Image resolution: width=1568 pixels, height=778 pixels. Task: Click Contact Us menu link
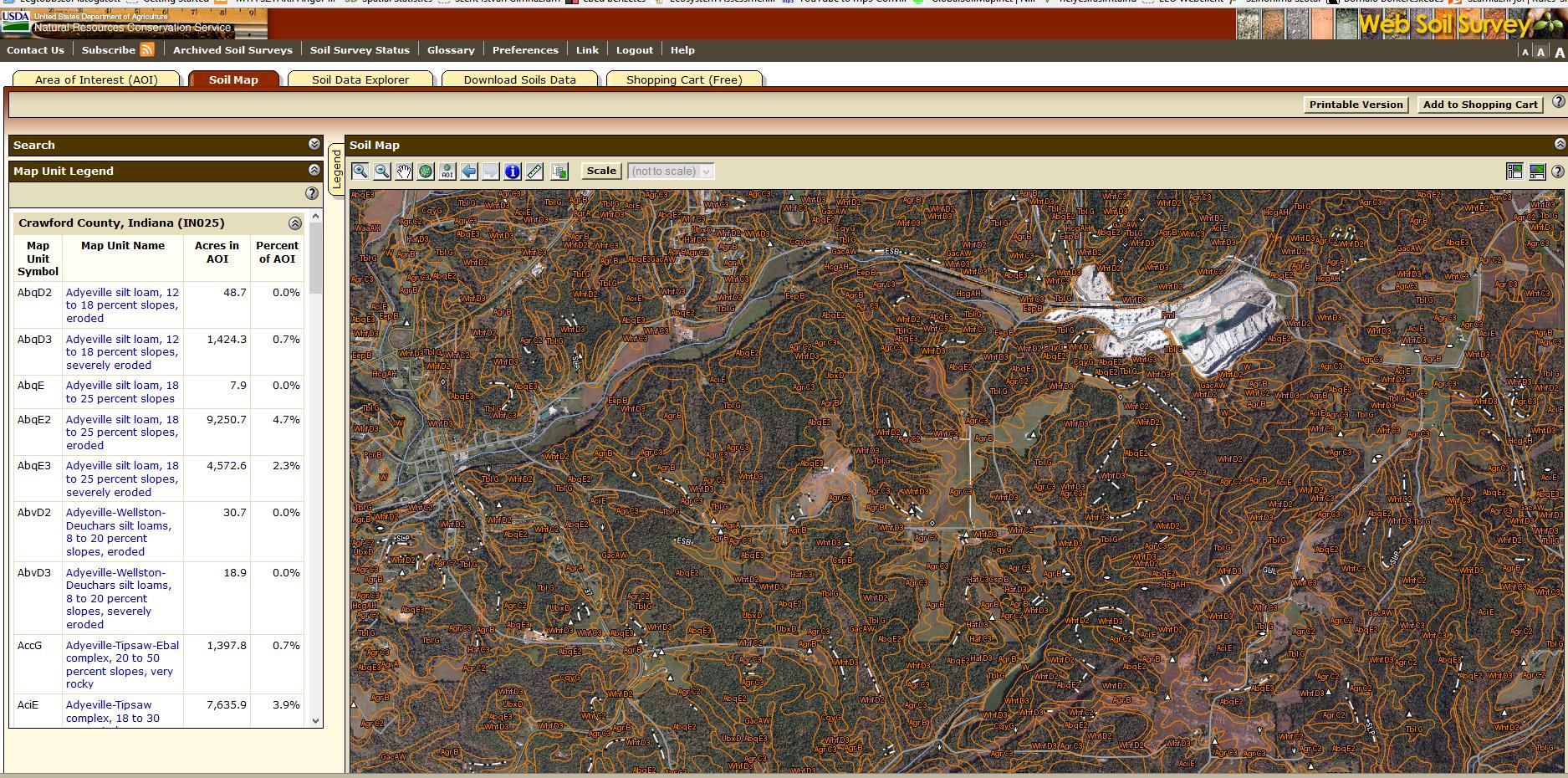(x=35, y=50)
